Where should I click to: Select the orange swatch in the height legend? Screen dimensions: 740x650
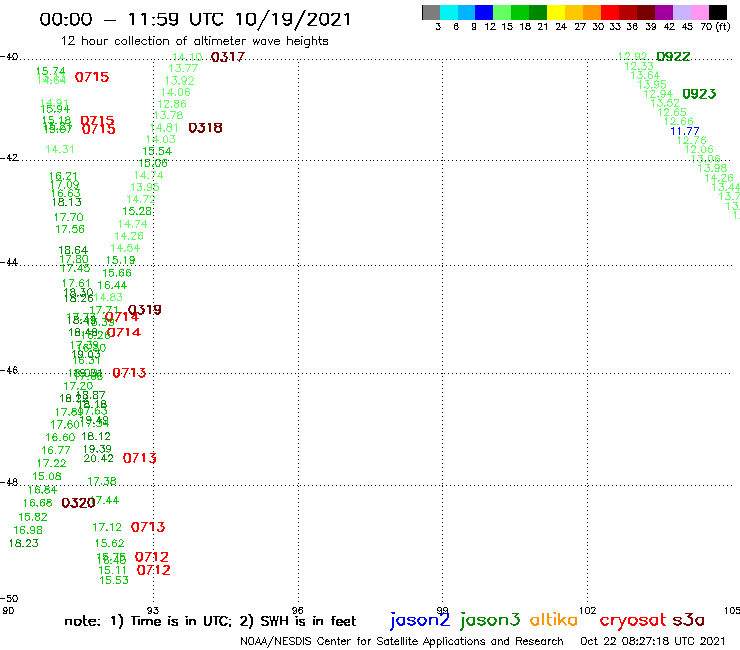(592, 12)
